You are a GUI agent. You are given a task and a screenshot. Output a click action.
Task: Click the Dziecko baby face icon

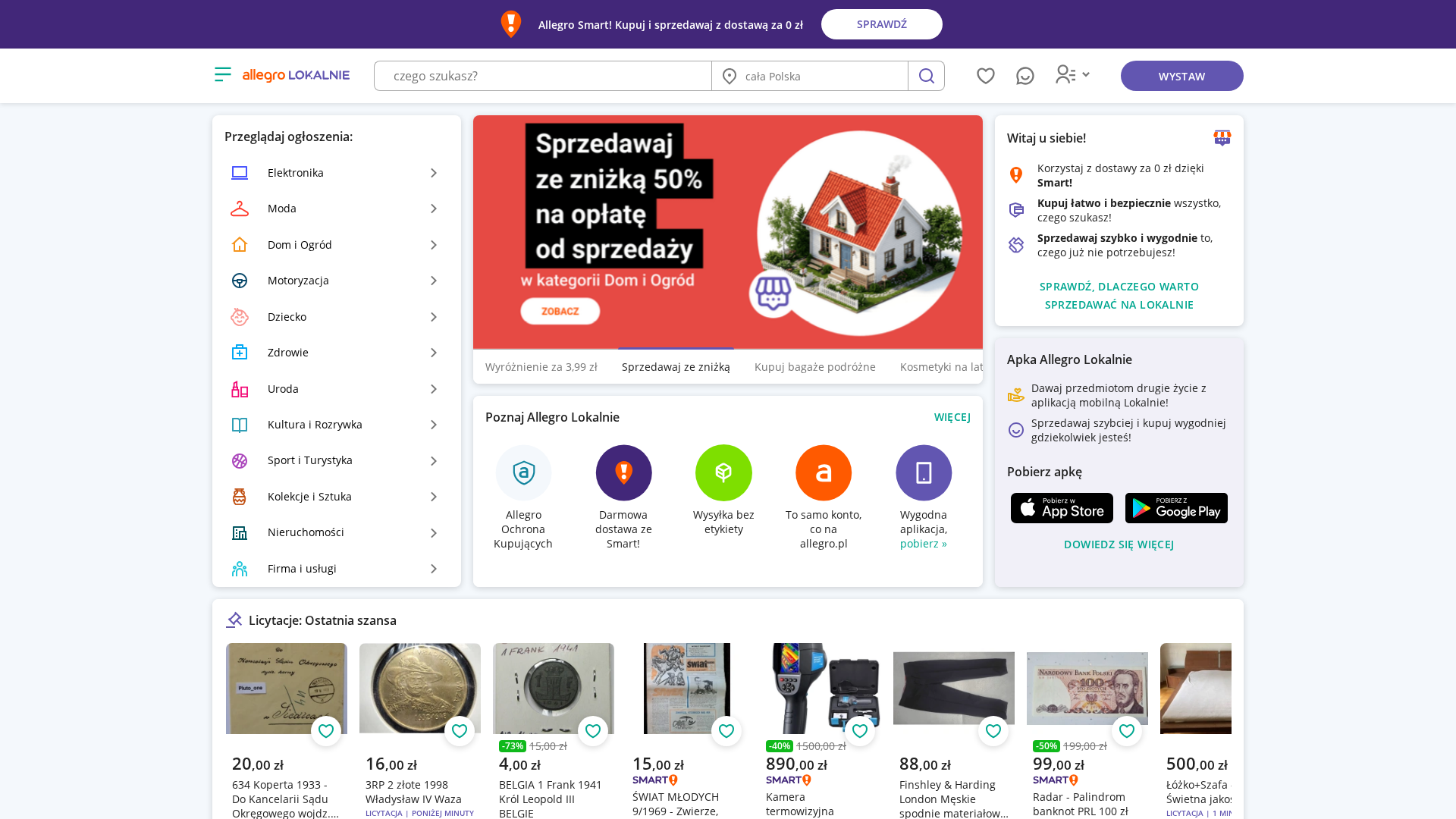click(x=240, y=316)
